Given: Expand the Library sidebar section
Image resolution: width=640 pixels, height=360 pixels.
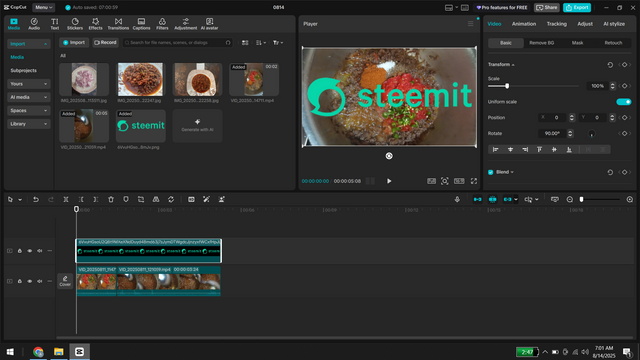Looking at the screenshot, I should (x=29, y=124).
